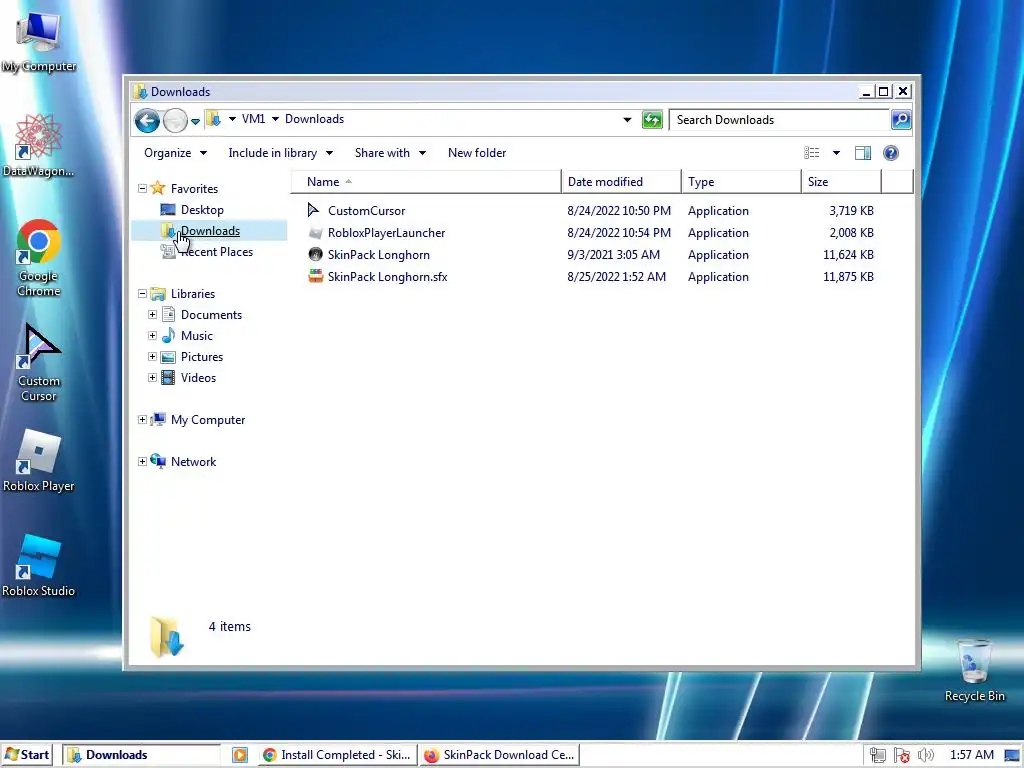Click the Back navigation arrow
Viewport: 1024px width, 768px height.
tap(147, 120)
